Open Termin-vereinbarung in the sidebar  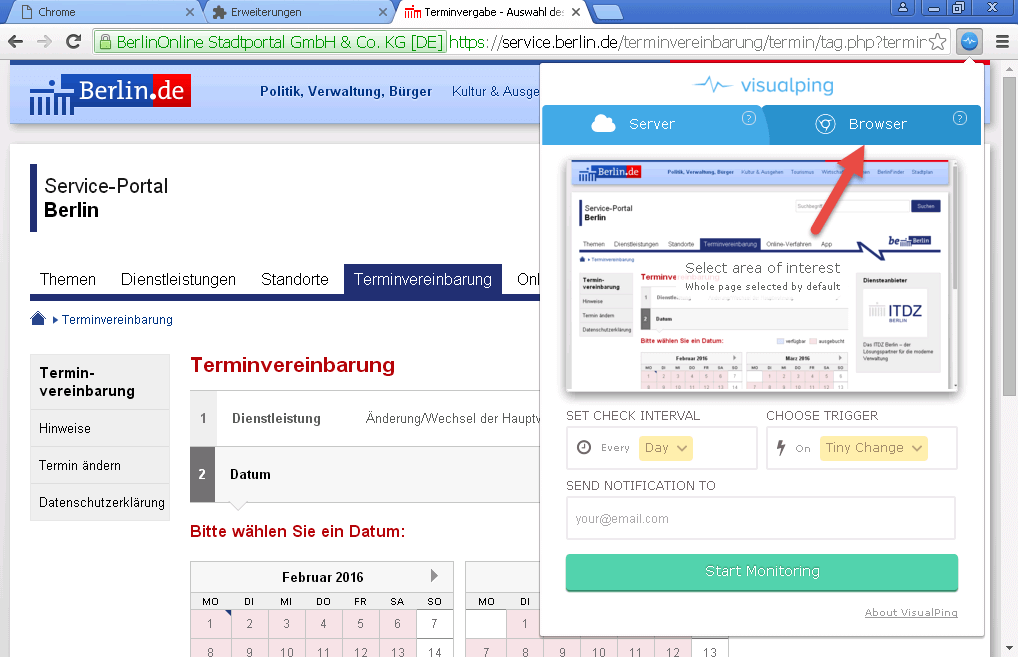100,382
